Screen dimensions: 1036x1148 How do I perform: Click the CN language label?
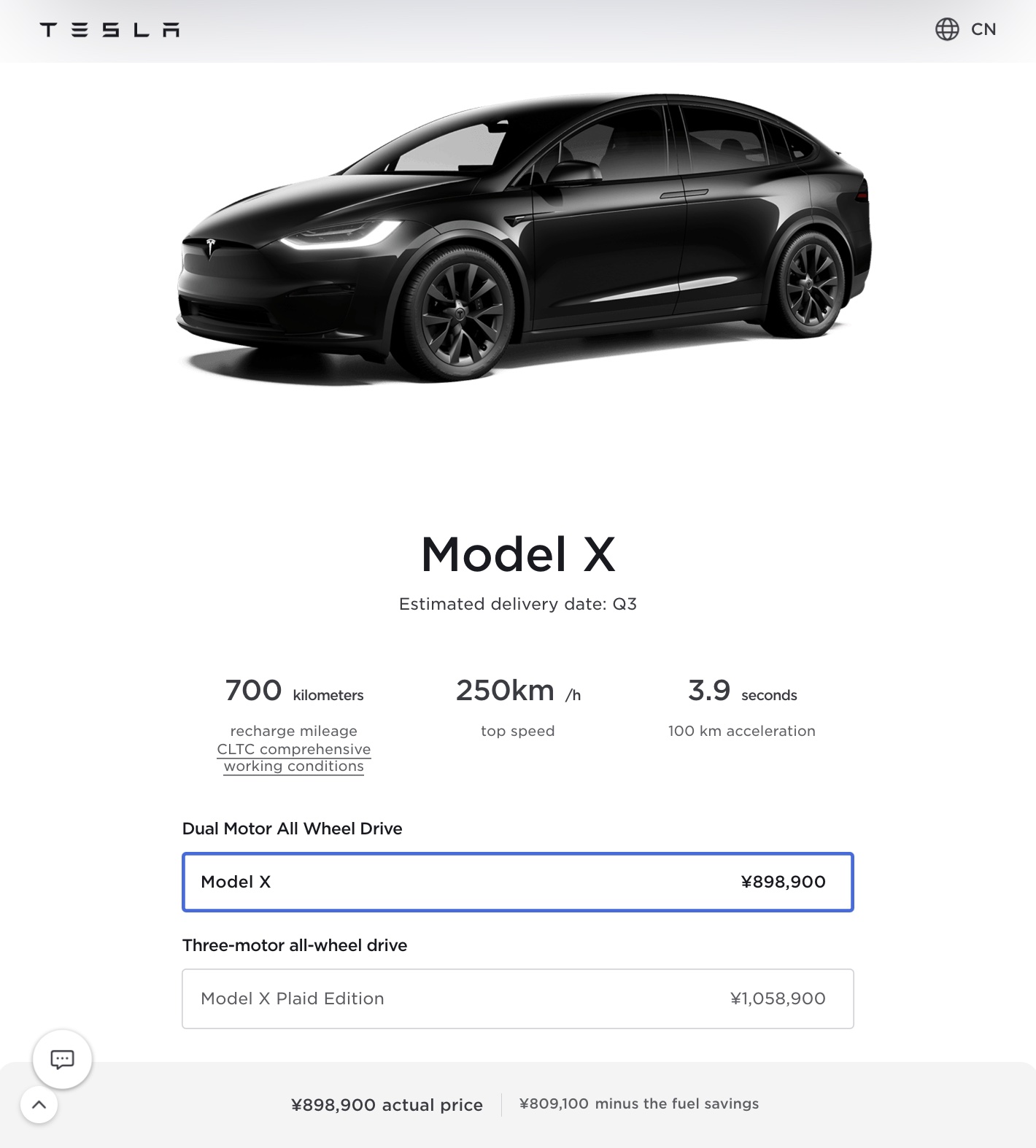(x=983, y=29)
